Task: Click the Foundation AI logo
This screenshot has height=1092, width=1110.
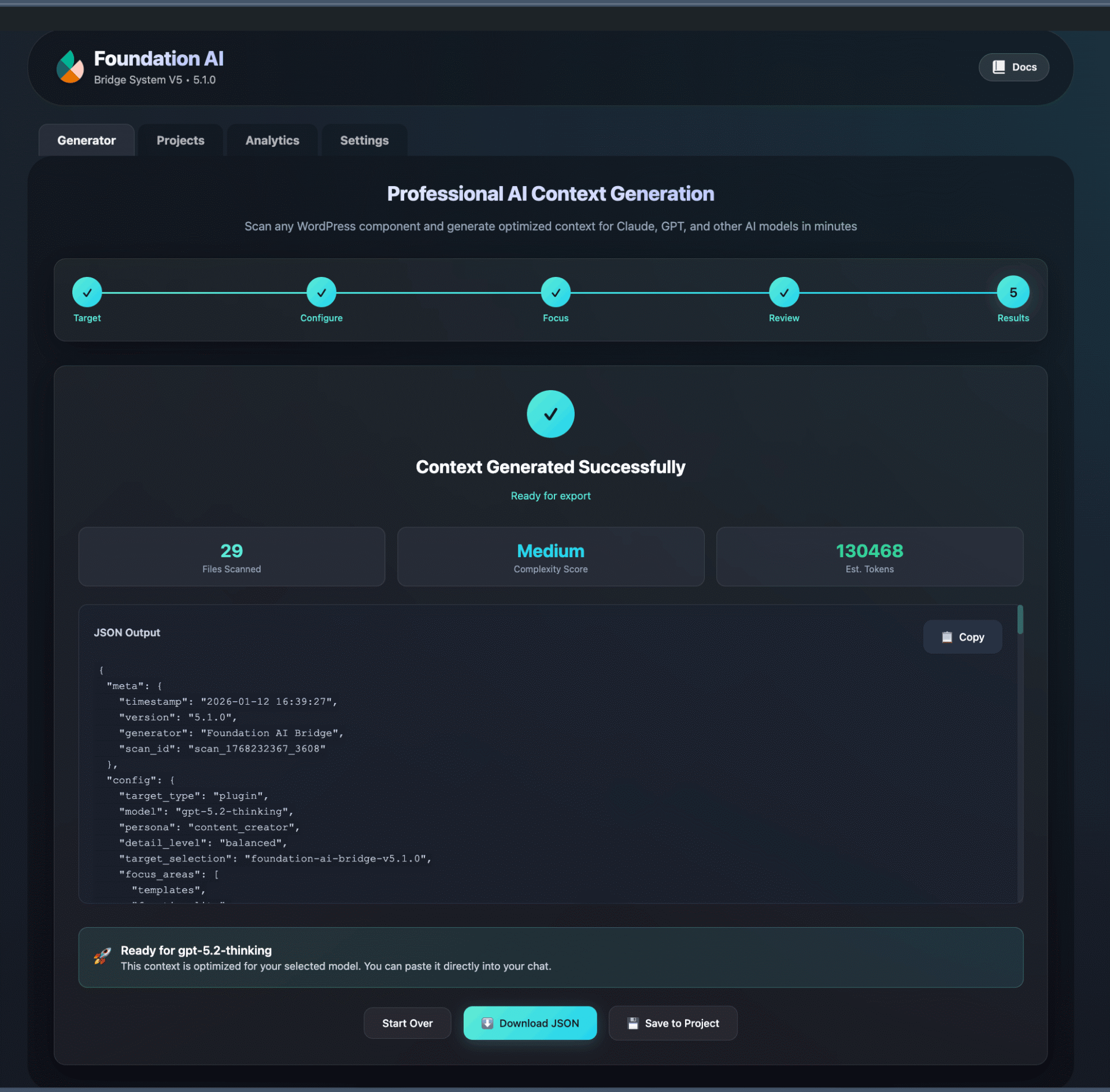Action: tap(69, 67)
